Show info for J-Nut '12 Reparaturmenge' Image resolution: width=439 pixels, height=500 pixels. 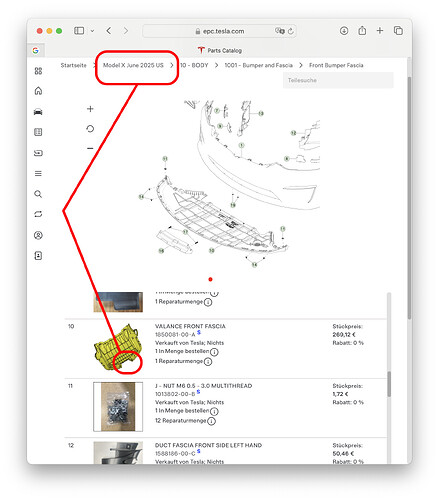click(211, 421)
